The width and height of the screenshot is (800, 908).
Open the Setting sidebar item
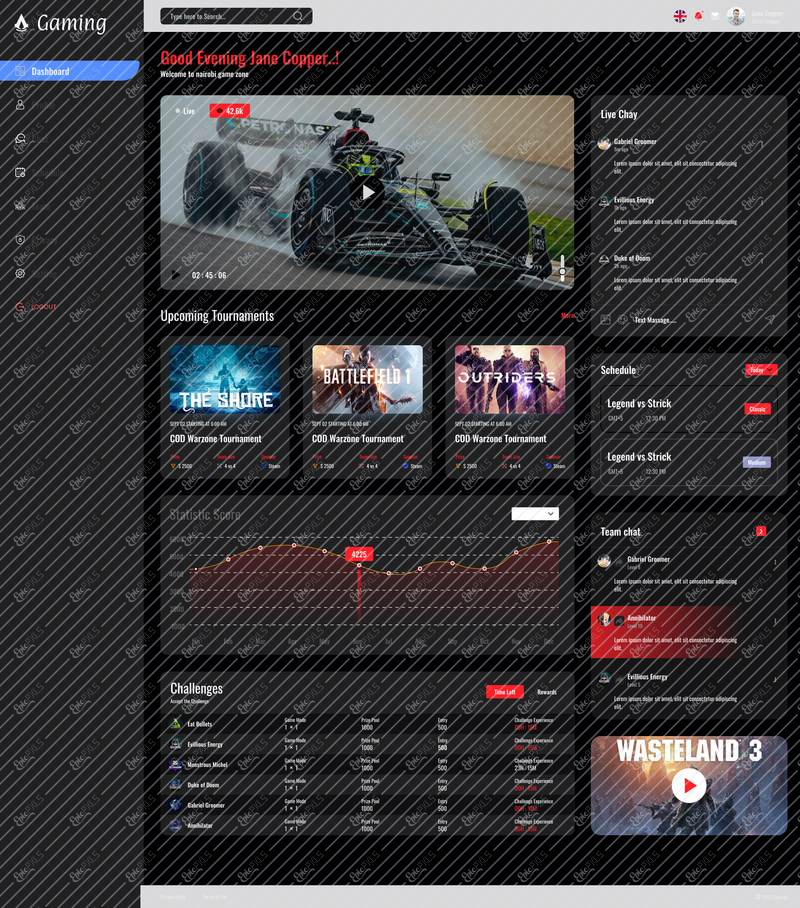(36, 273)
